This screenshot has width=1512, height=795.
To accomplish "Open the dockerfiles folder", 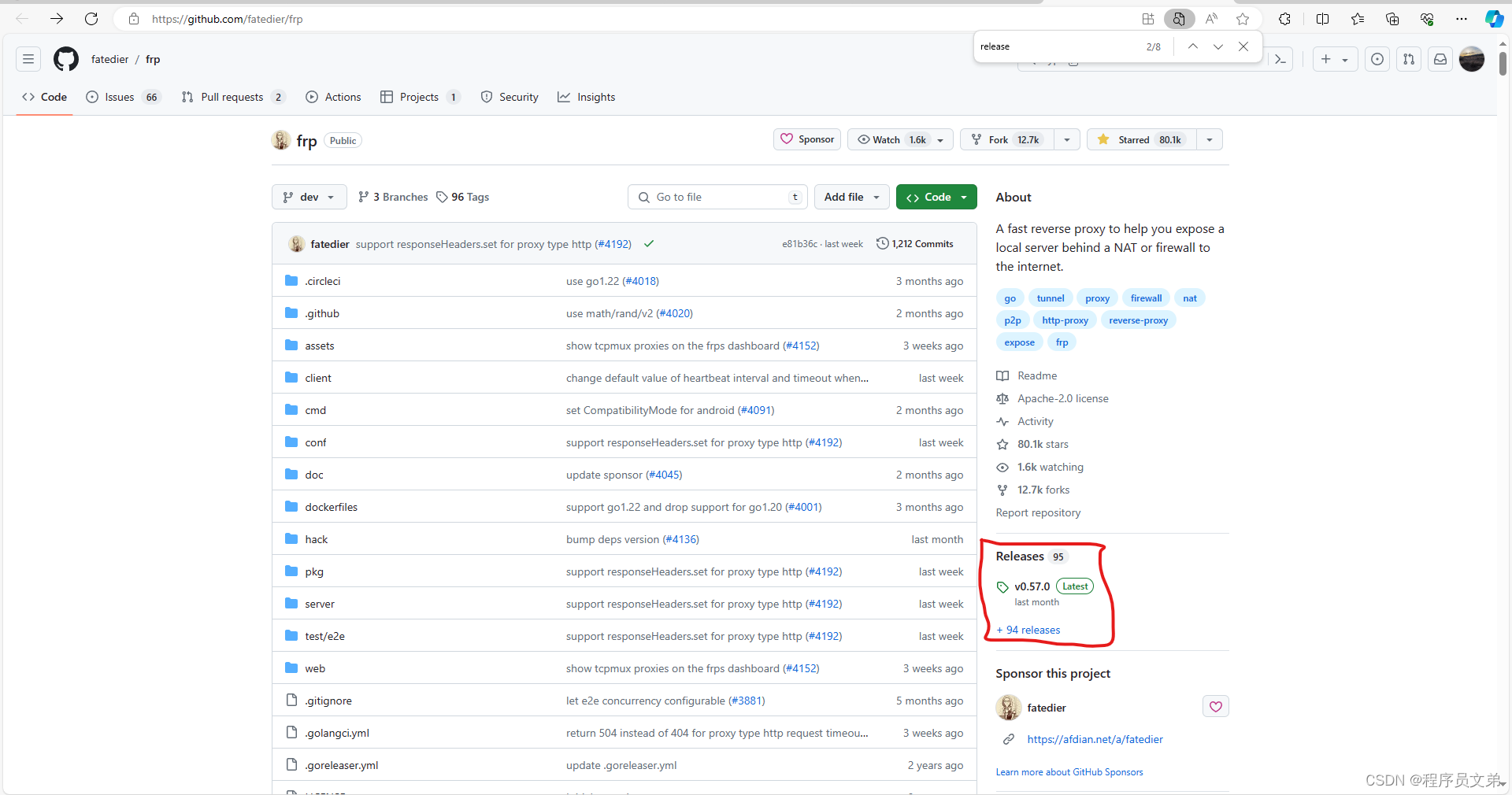I will (332, 507).
